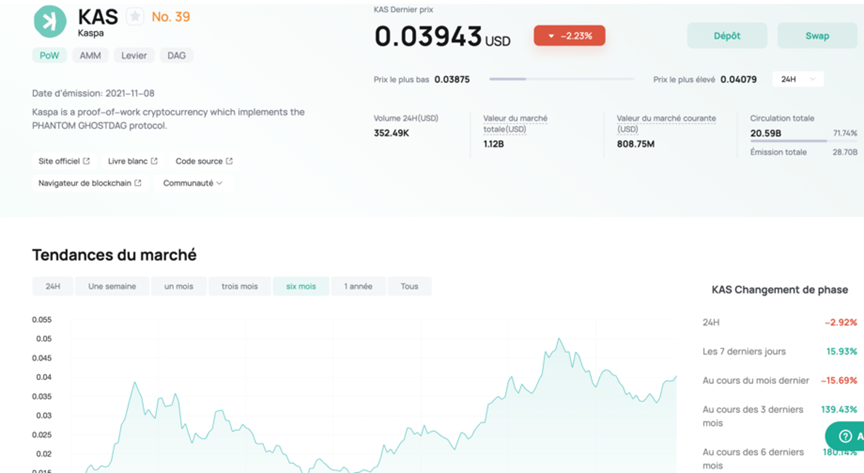
Task: Open the external link icon beside Code source
Action: 229,161
